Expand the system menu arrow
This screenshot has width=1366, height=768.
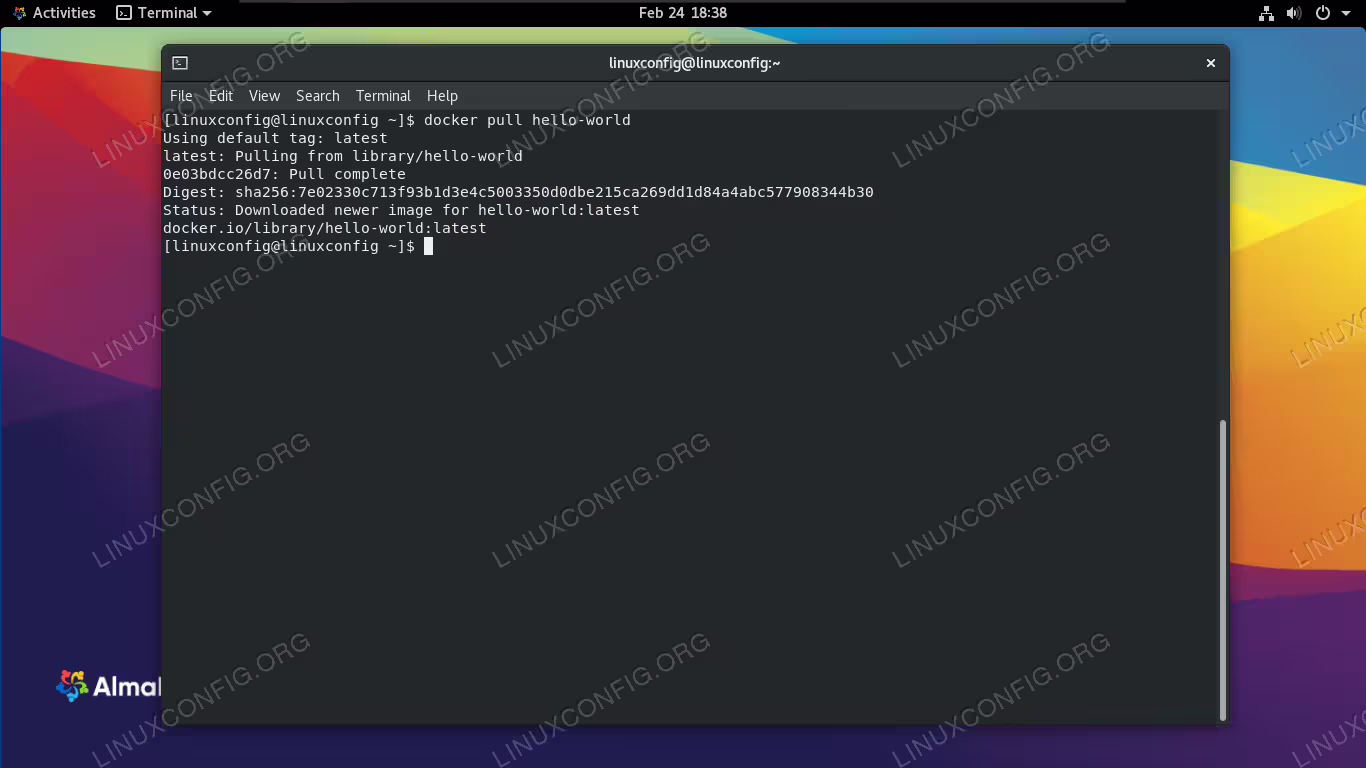[1345, 13]
